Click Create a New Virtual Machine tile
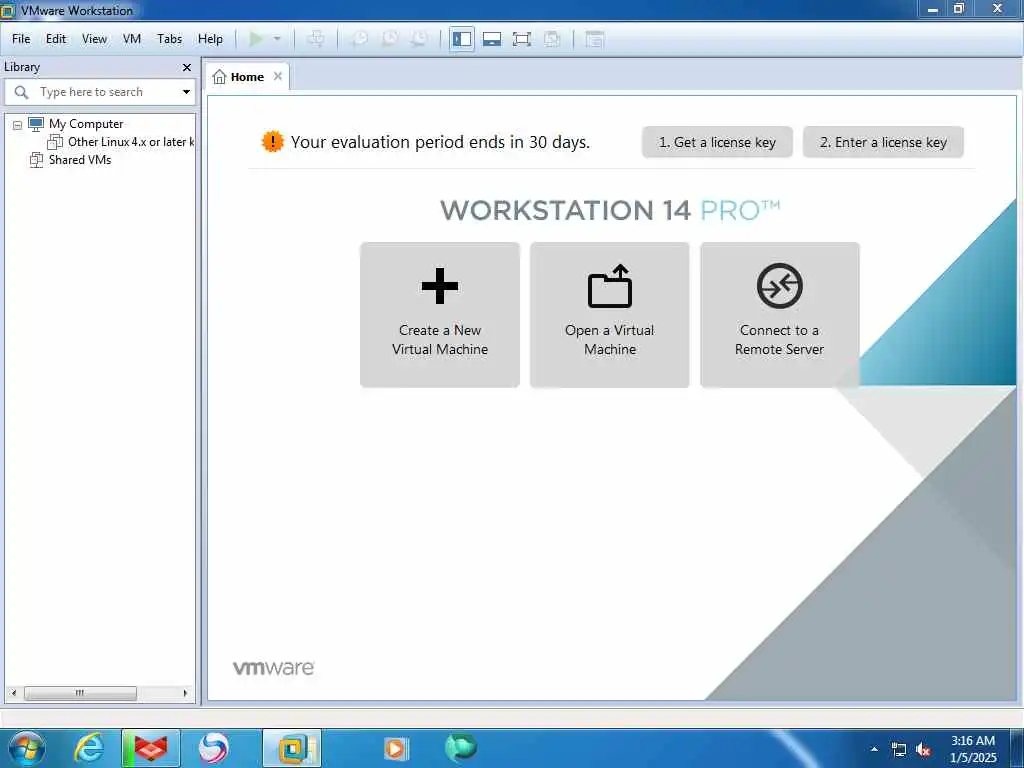1024x768 pixels. tap(440, 315)
